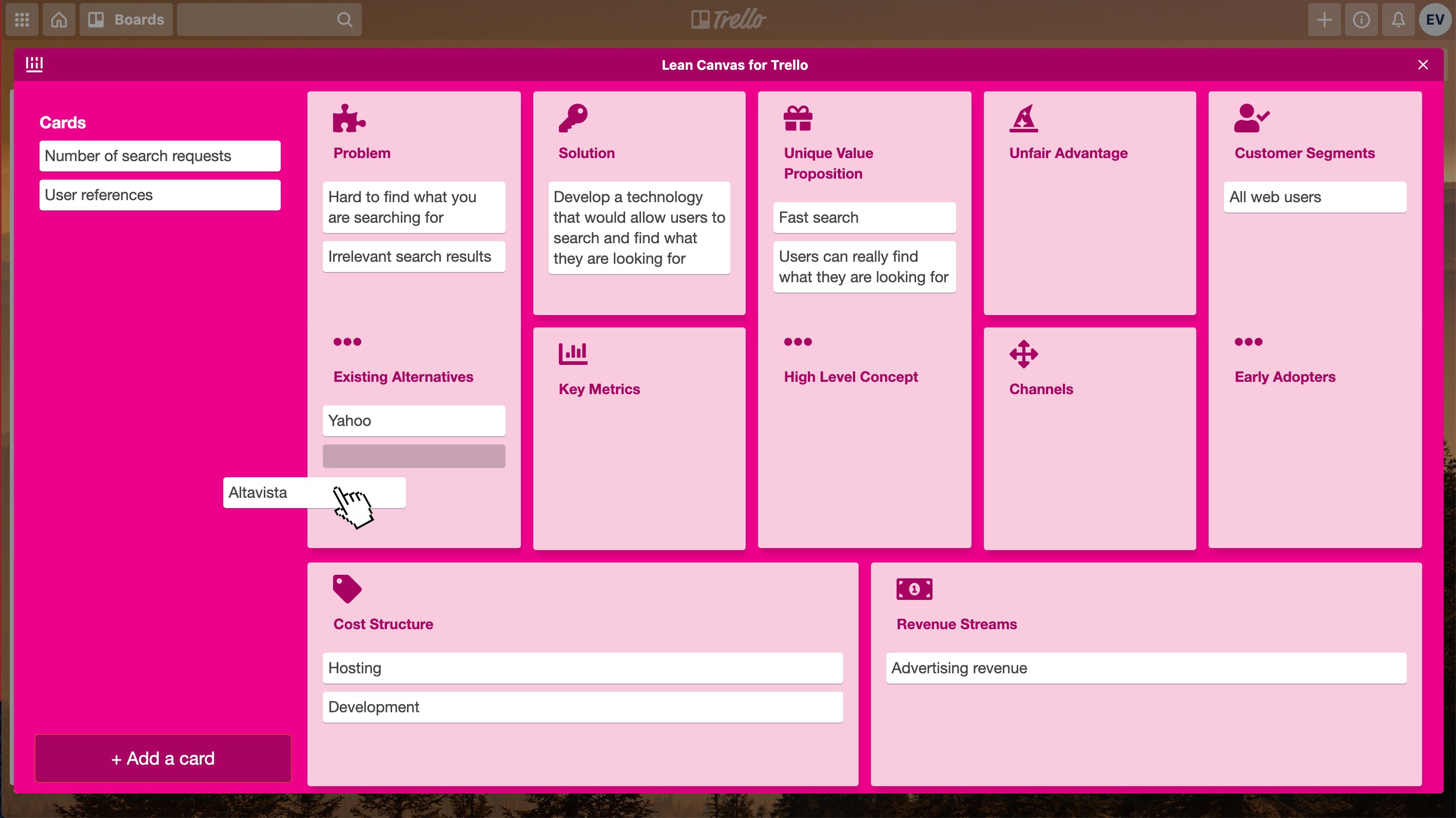The height and width of the screenshot is (818, 1456).
Task: Click the Early Adopters three-dots icon
Action: pos(1248,341)
